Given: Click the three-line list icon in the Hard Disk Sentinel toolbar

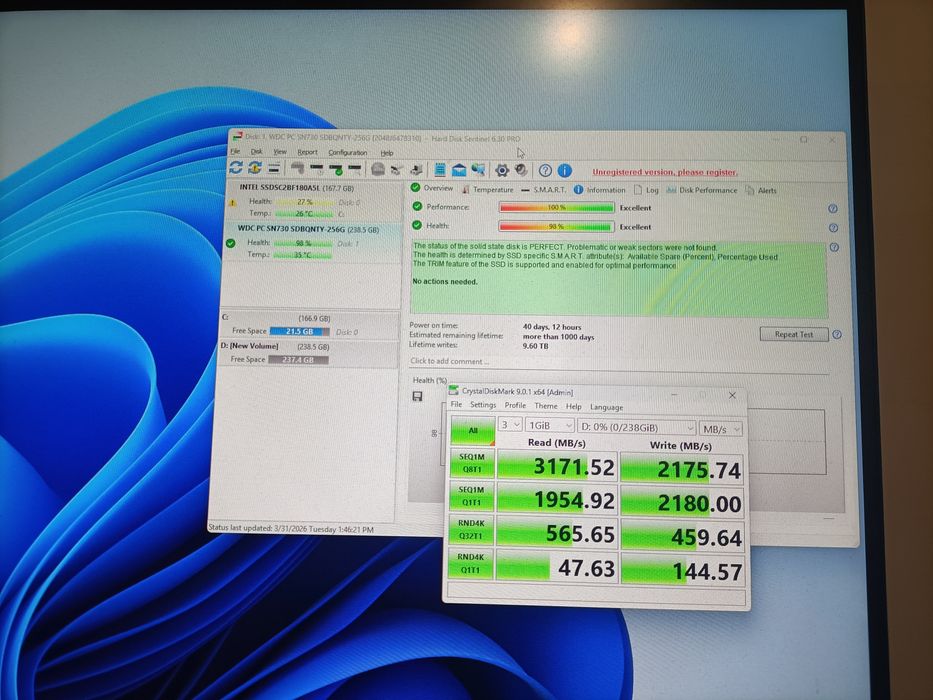Looking at the screenshot, I should pyautogui.click(x=274, y=169).
